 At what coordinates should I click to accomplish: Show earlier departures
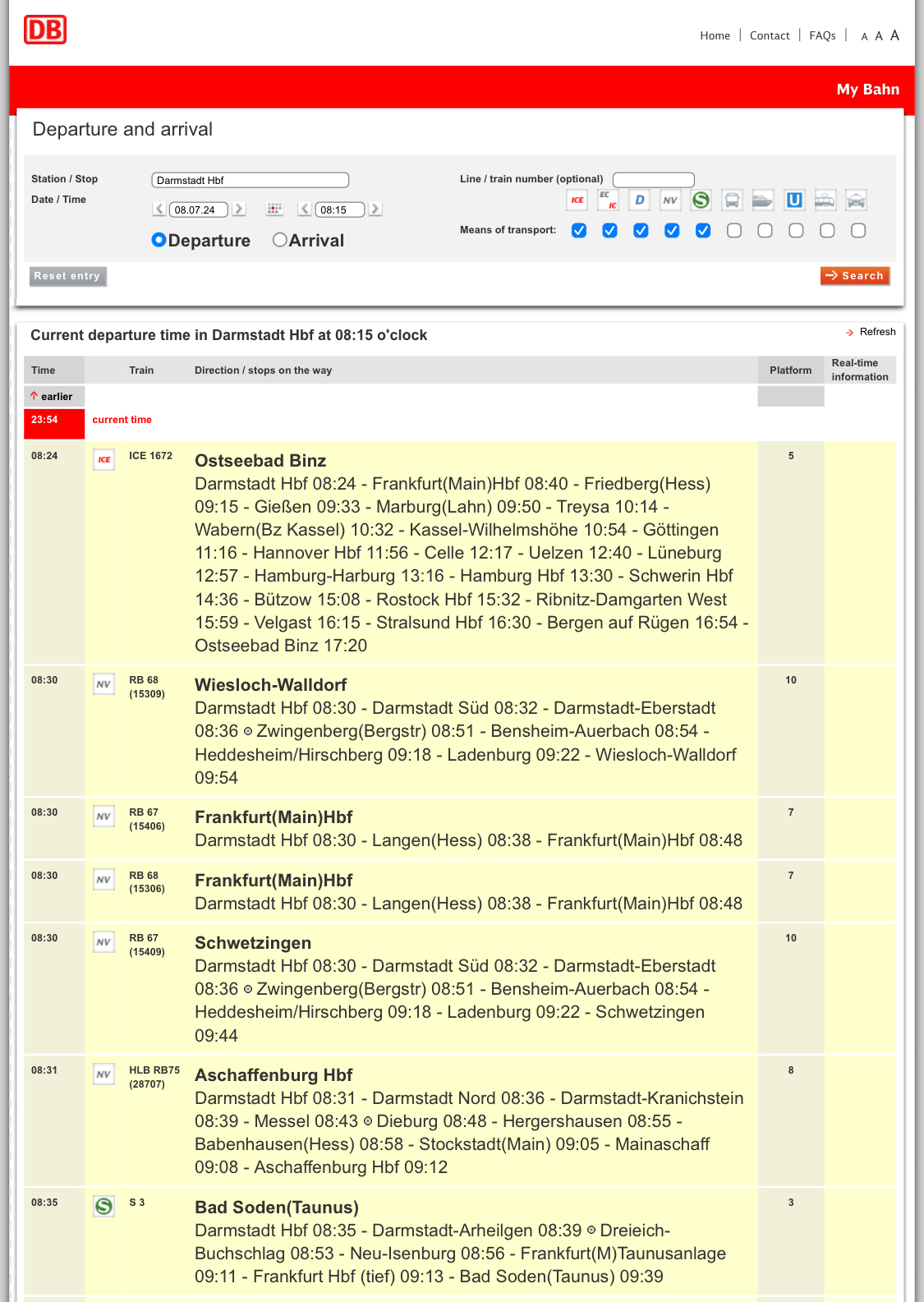coord(53,397)
